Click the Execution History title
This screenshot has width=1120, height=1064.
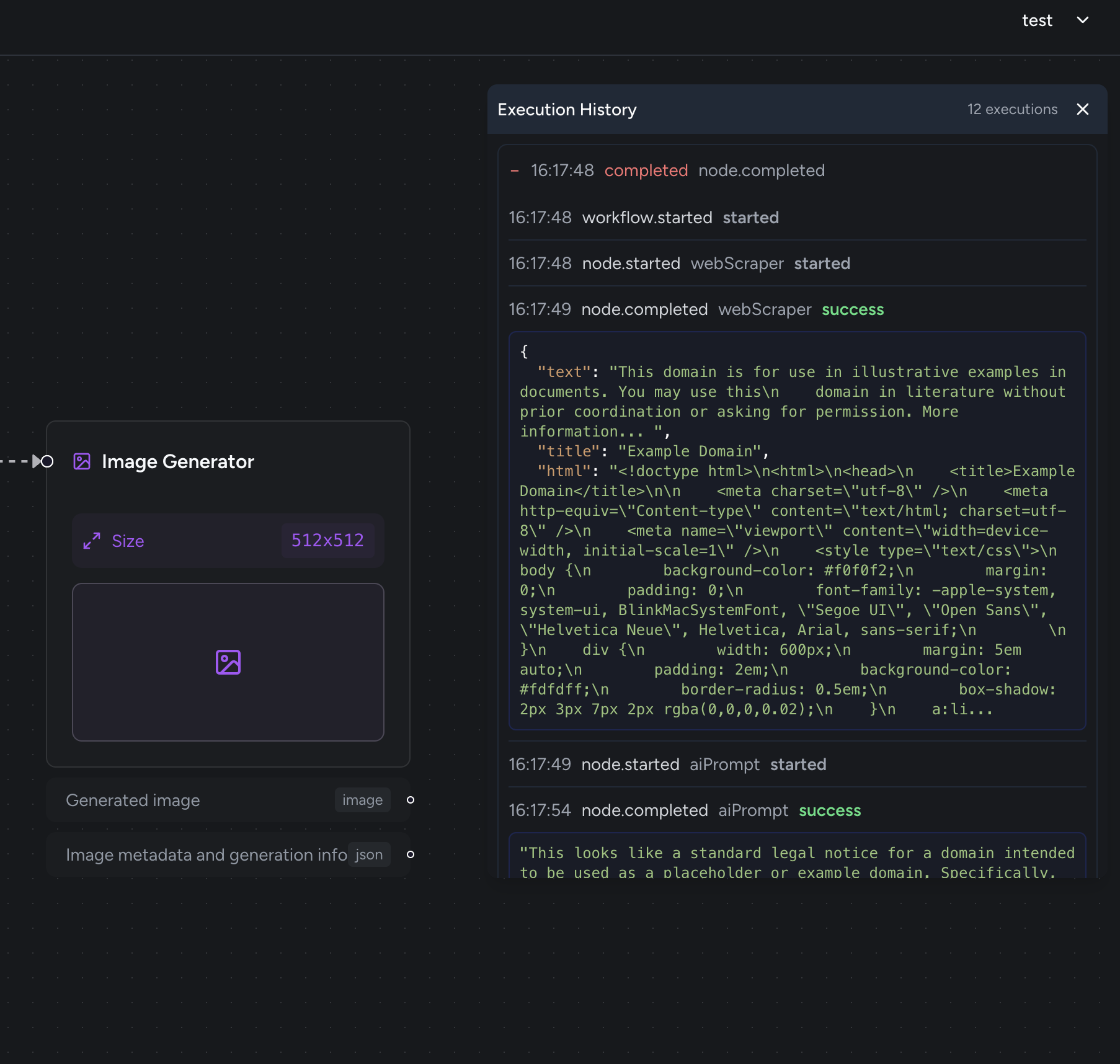pyautogui.click(x=567, y=110)
